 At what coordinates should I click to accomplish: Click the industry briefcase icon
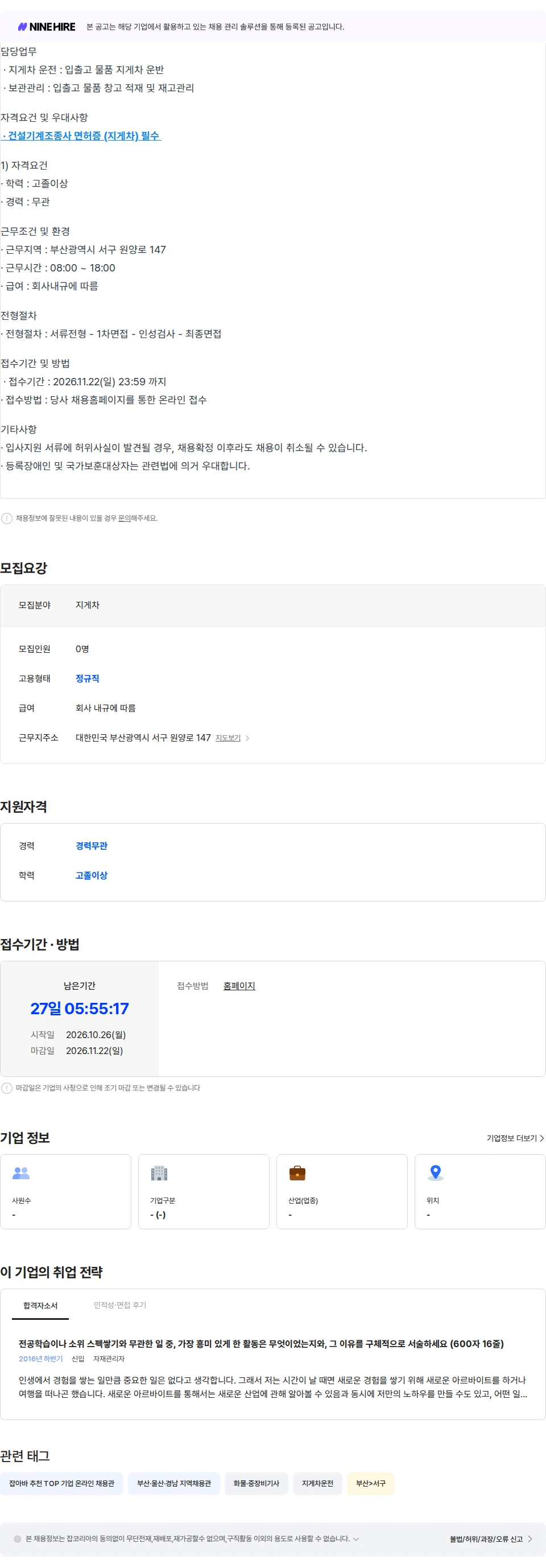pyautogui.click(x=297, y=1172)
